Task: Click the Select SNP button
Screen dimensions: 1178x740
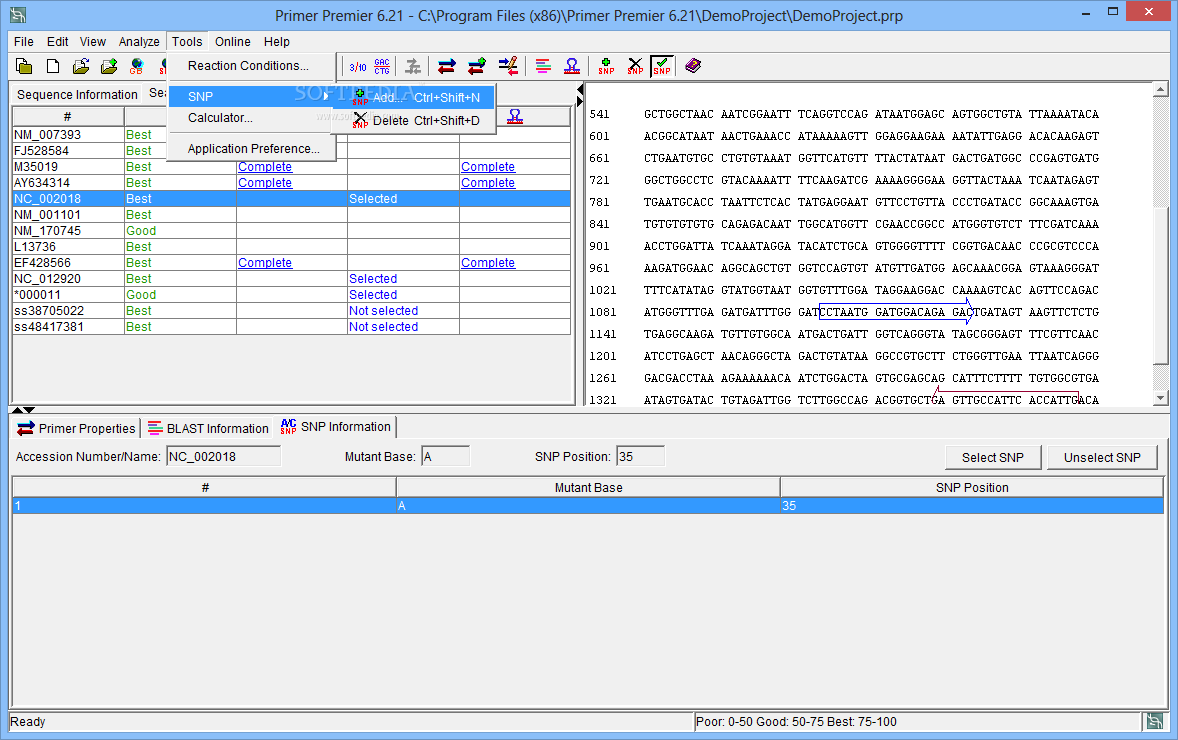Action: (x=992, y=458)
